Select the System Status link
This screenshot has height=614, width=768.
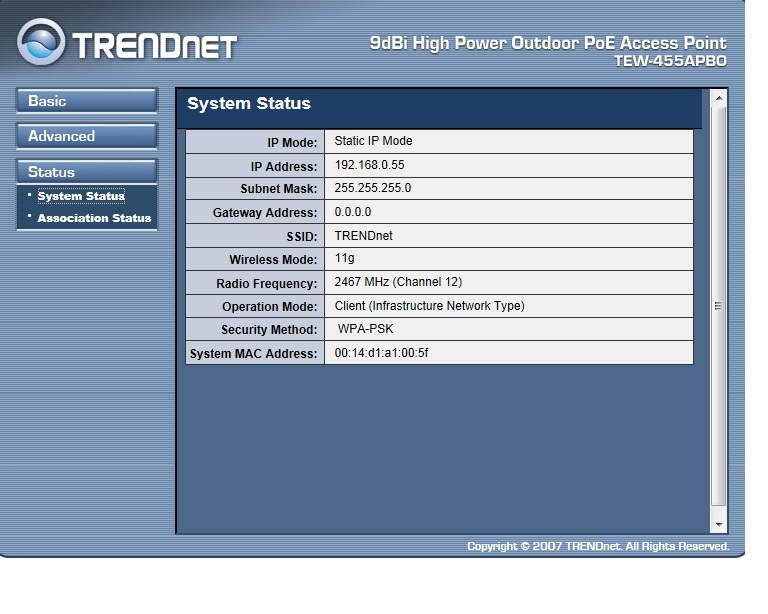pos(81,196)
